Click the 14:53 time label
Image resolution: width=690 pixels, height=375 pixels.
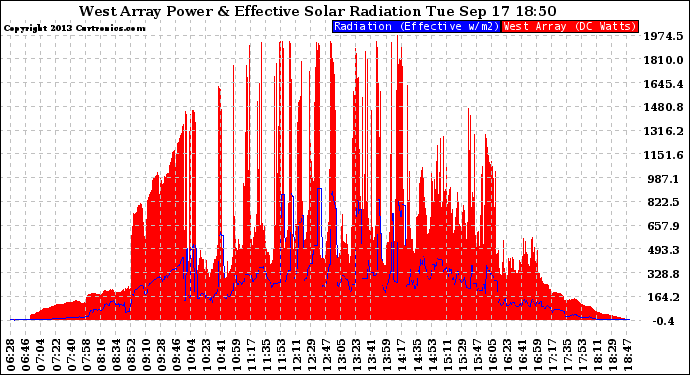click(x=431, y=354)
